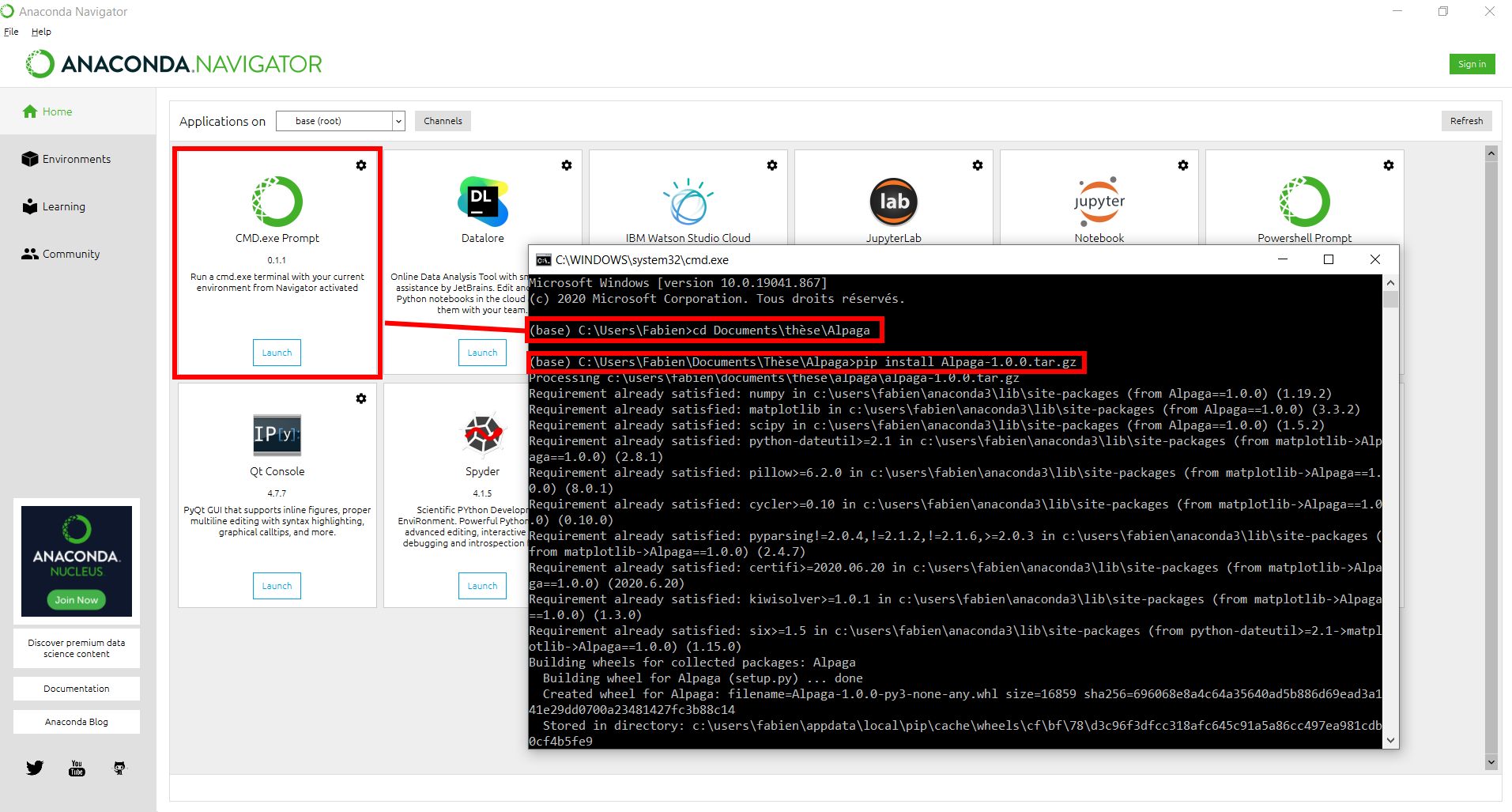Click Navigator scrollbar up arrow
This screenshot has height=812, width=1512.
pos(1491,153)
